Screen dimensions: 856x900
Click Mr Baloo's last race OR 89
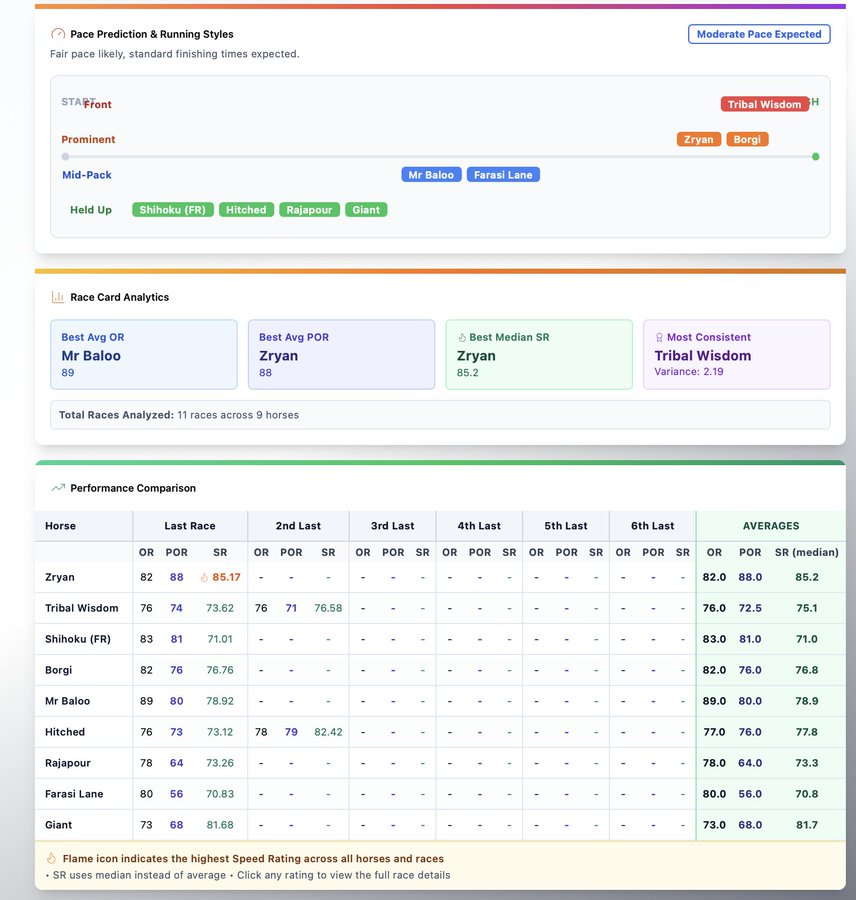(x=146, y=701)
